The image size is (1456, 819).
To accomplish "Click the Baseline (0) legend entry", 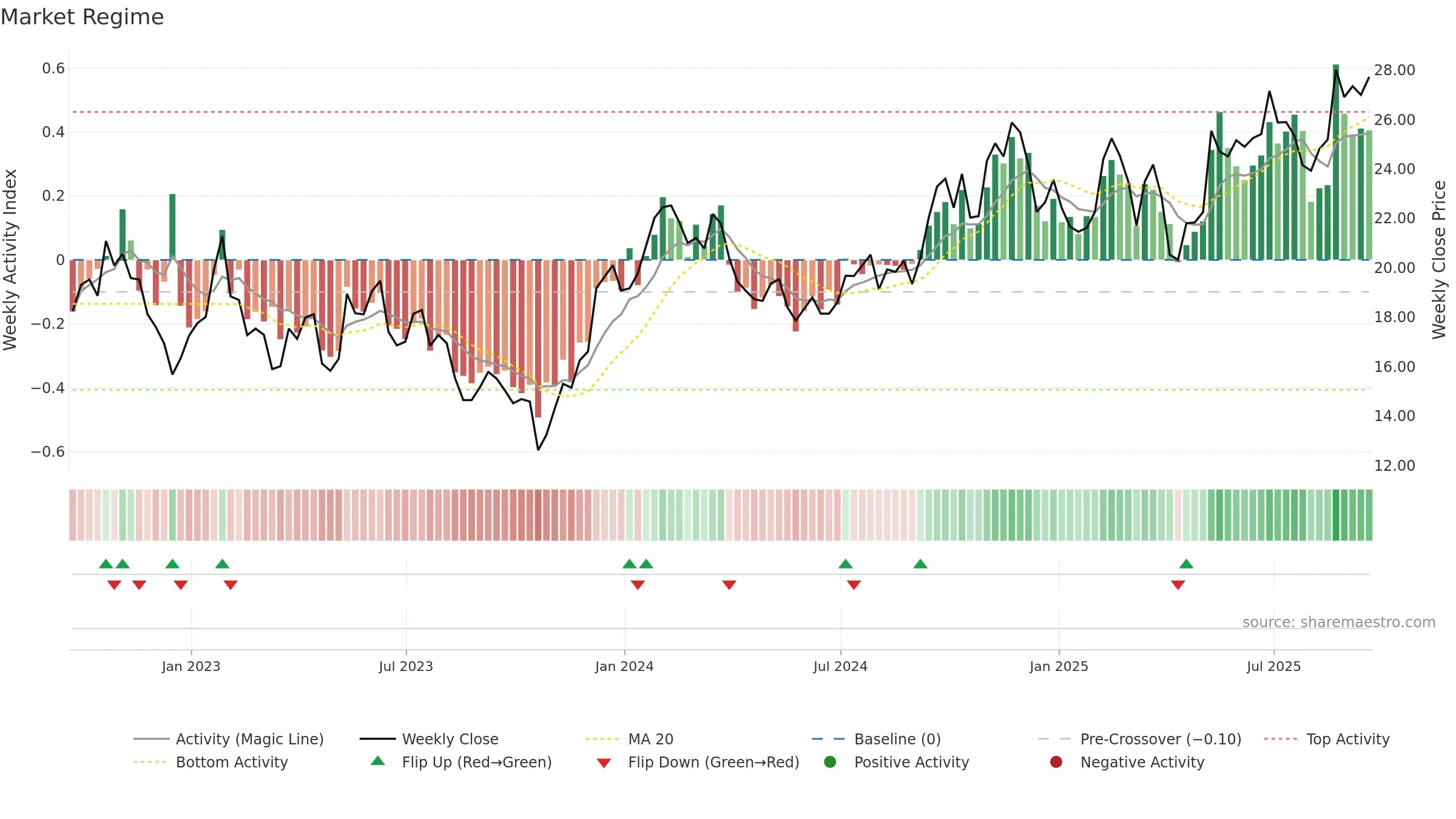I will (x=876, y=739).
